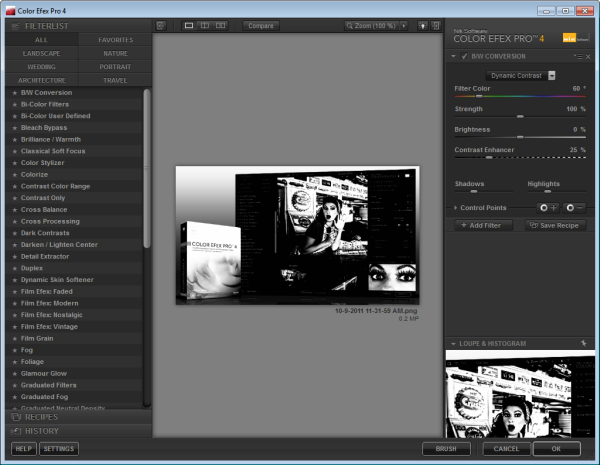Select single image view mode
Viewport: 600px width, 465px height.
pyautogui.click(x=189, y=26)
